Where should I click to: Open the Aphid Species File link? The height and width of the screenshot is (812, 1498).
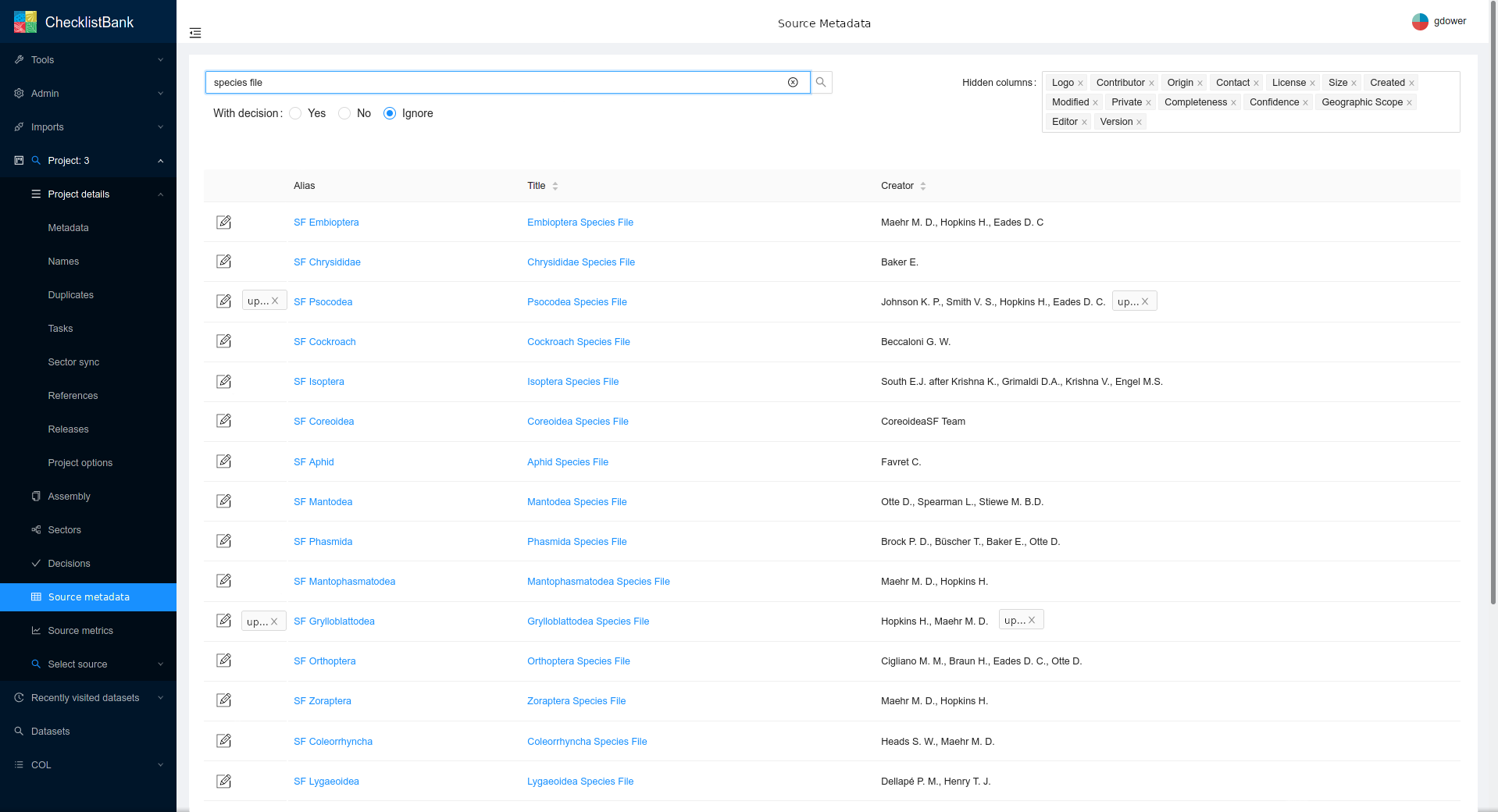coord(568,462)
